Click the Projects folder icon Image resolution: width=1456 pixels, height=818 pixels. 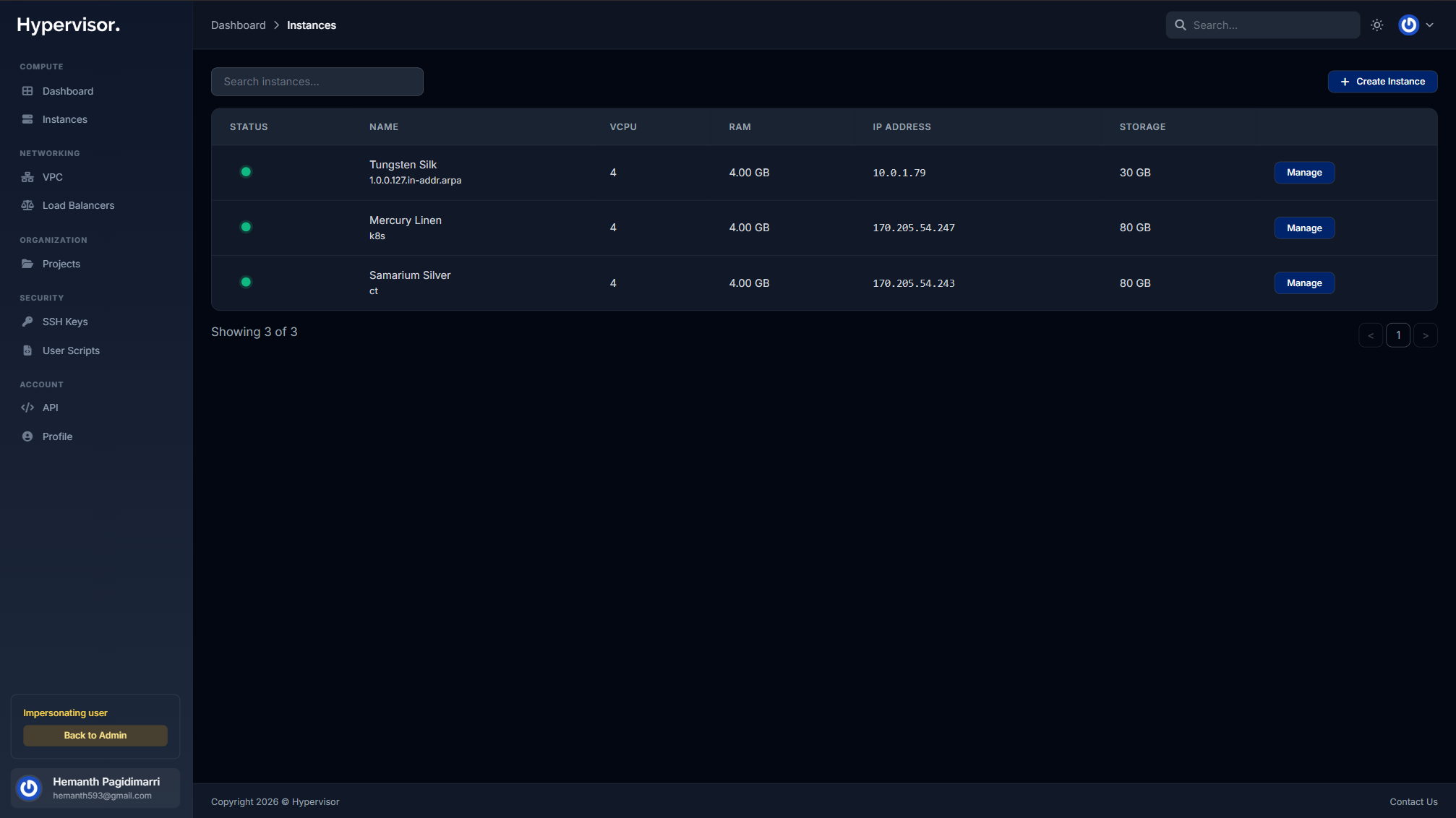pos(27,264)
